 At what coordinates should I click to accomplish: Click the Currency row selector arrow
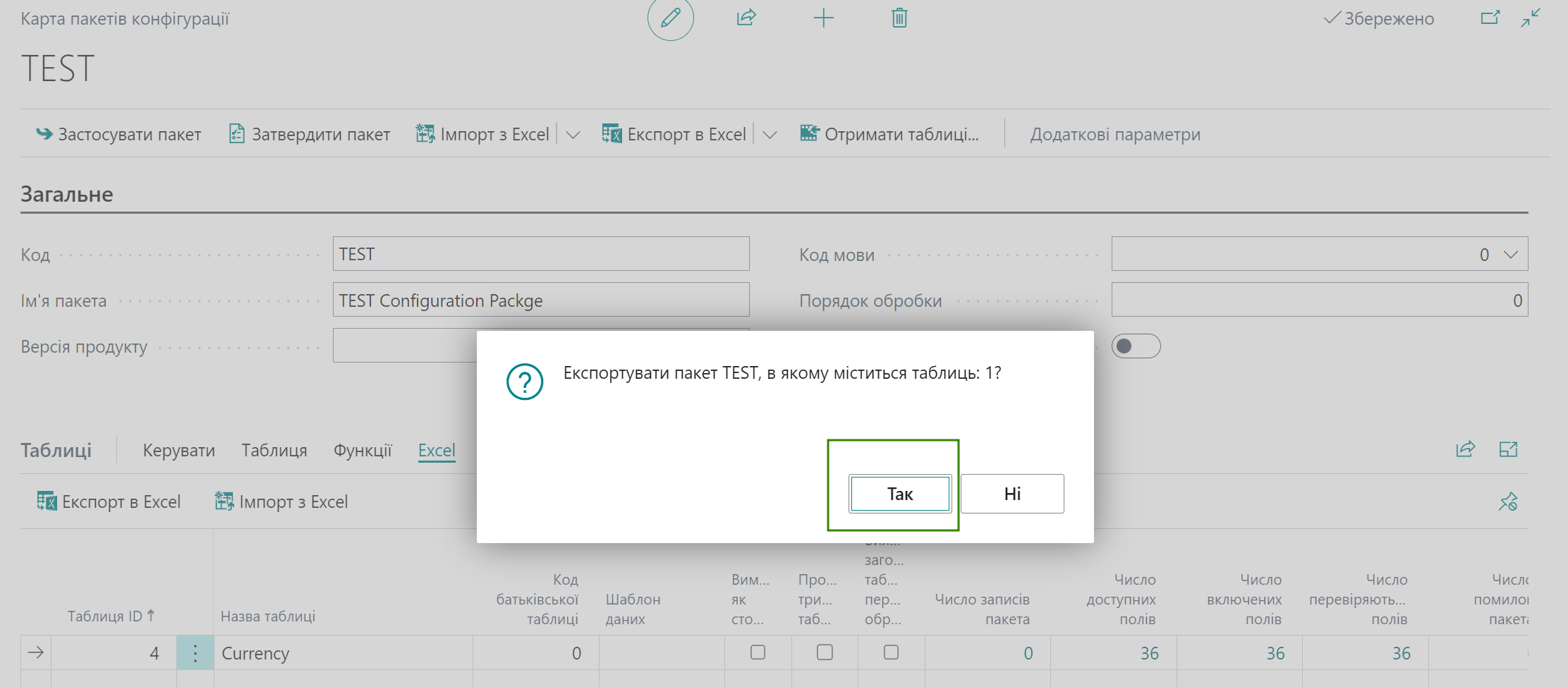coord(36,653)
